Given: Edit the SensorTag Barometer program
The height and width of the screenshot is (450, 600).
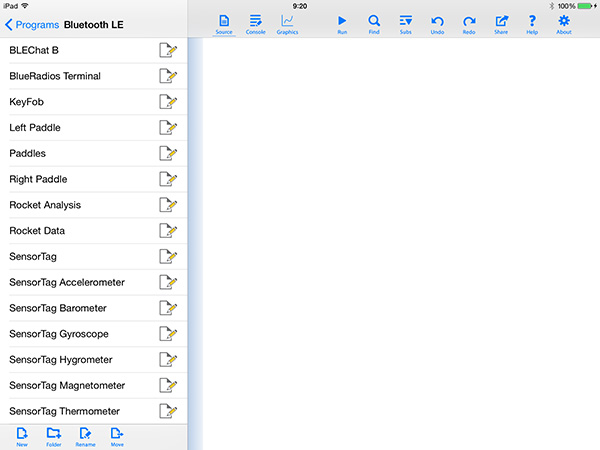Looking at the screenshot, I should 168,308.
